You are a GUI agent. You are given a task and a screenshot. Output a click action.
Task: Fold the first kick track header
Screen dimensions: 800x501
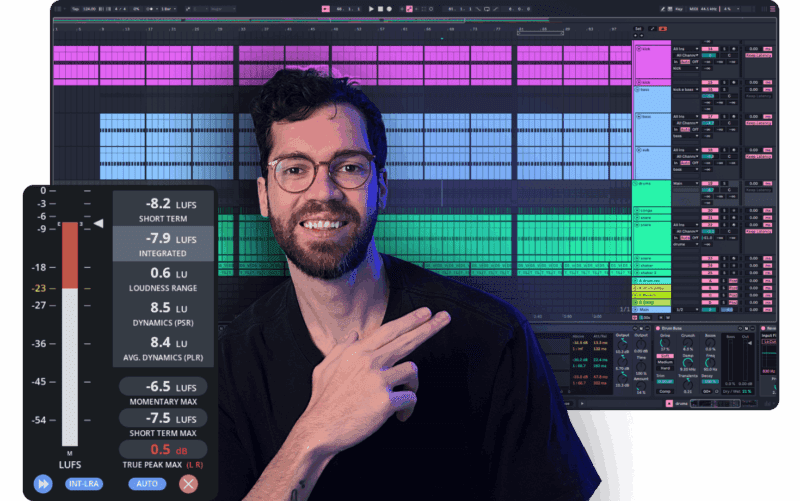639,49
